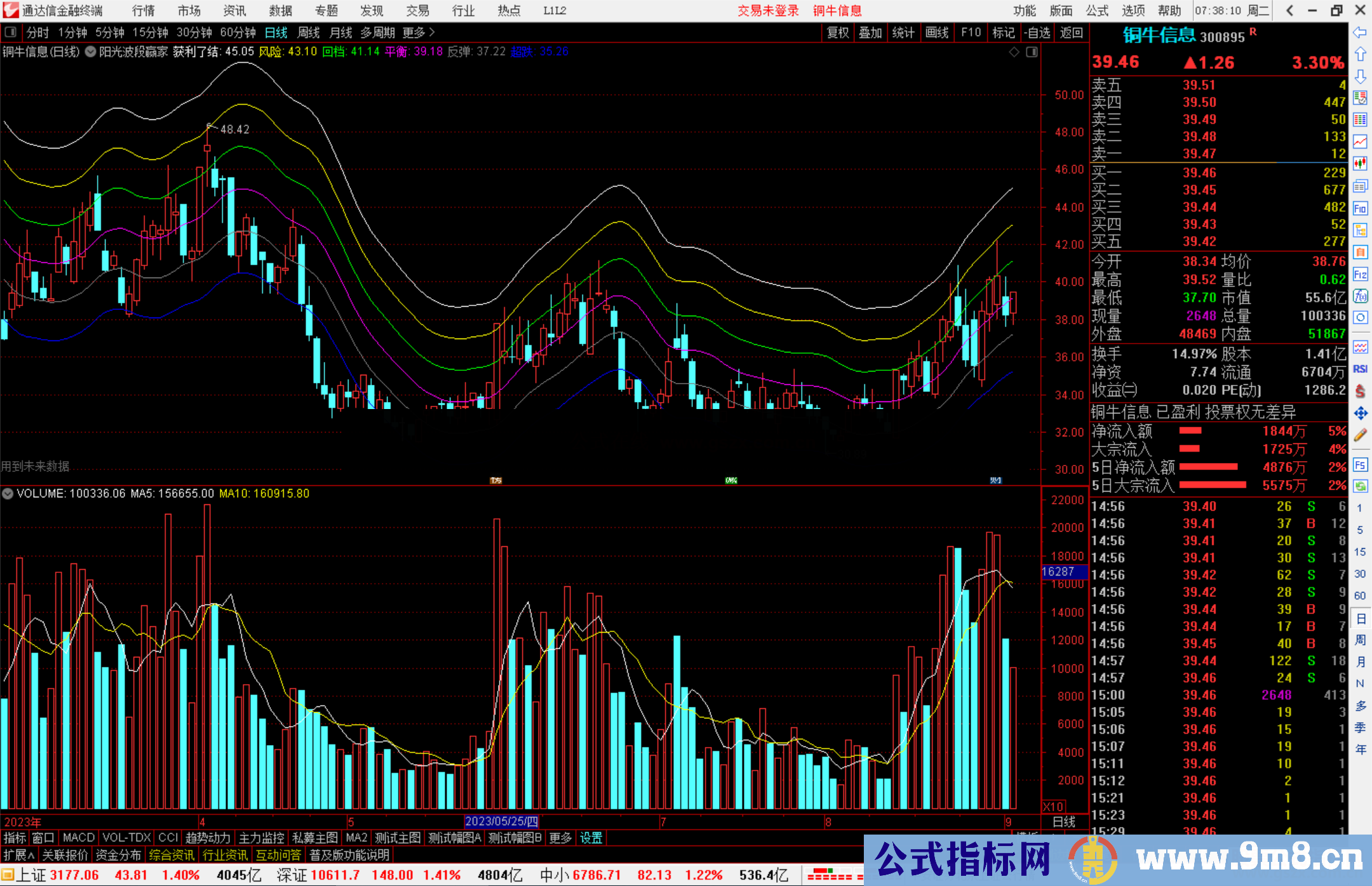
Task: Open the 日线 period selector below chart
Action: pyautogui.click(x=1064, y=822)
